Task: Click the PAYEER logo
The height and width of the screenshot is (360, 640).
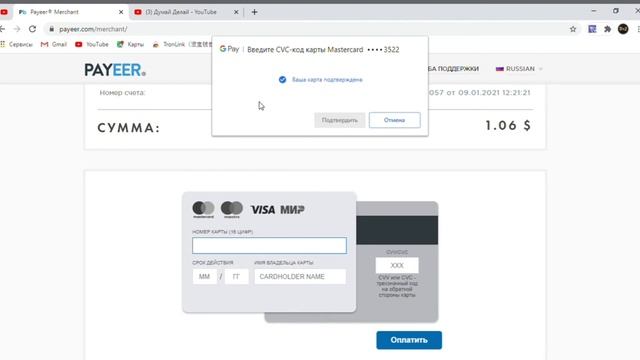Action: [115, 70]
